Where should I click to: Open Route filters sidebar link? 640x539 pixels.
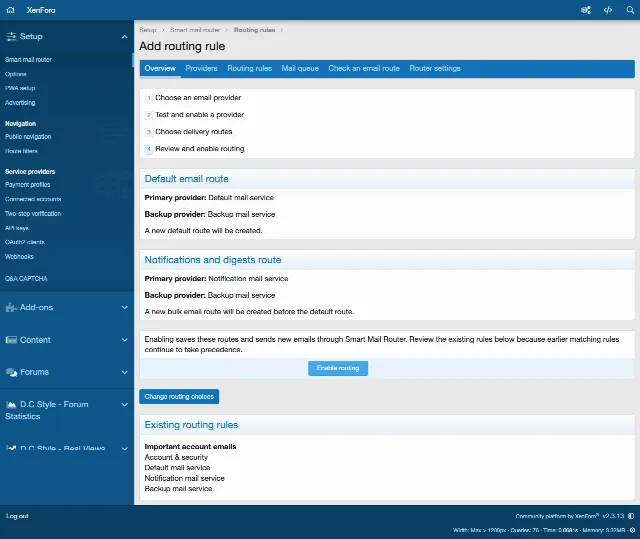[x=21, y=151]
